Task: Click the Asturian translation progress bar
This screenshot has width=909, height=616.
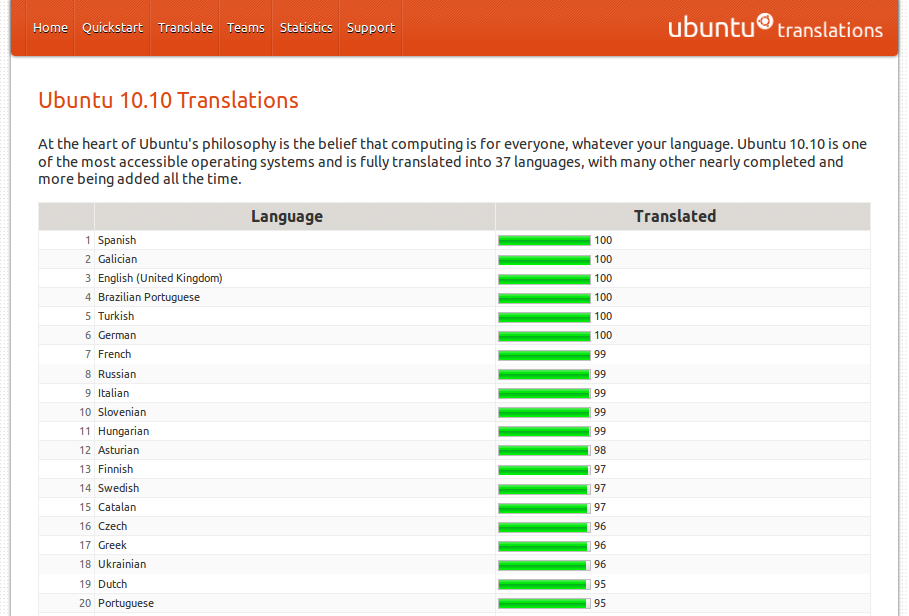Action: (544, 450)
